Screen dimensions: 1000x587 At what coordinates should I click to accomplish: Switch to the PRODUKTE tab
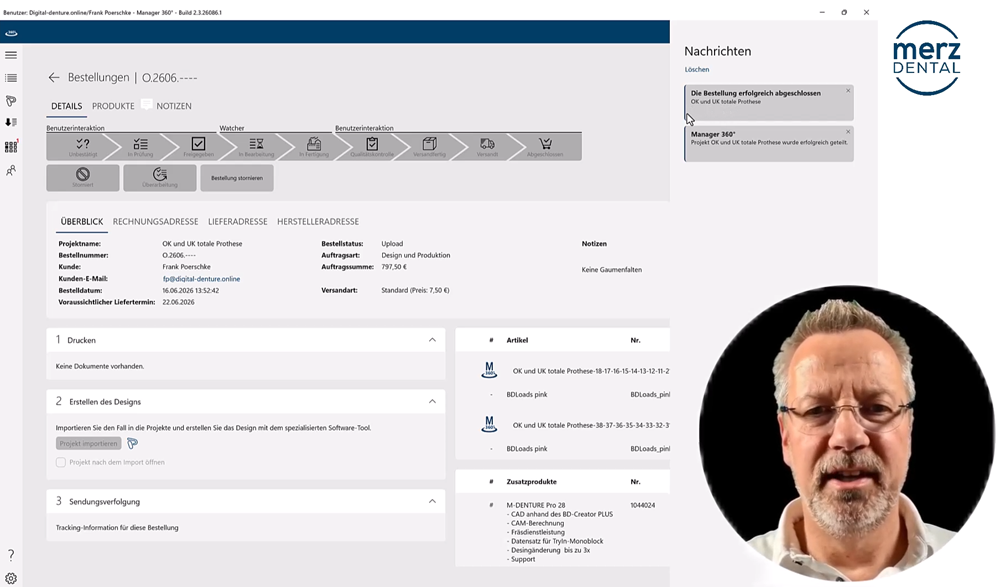113,106
